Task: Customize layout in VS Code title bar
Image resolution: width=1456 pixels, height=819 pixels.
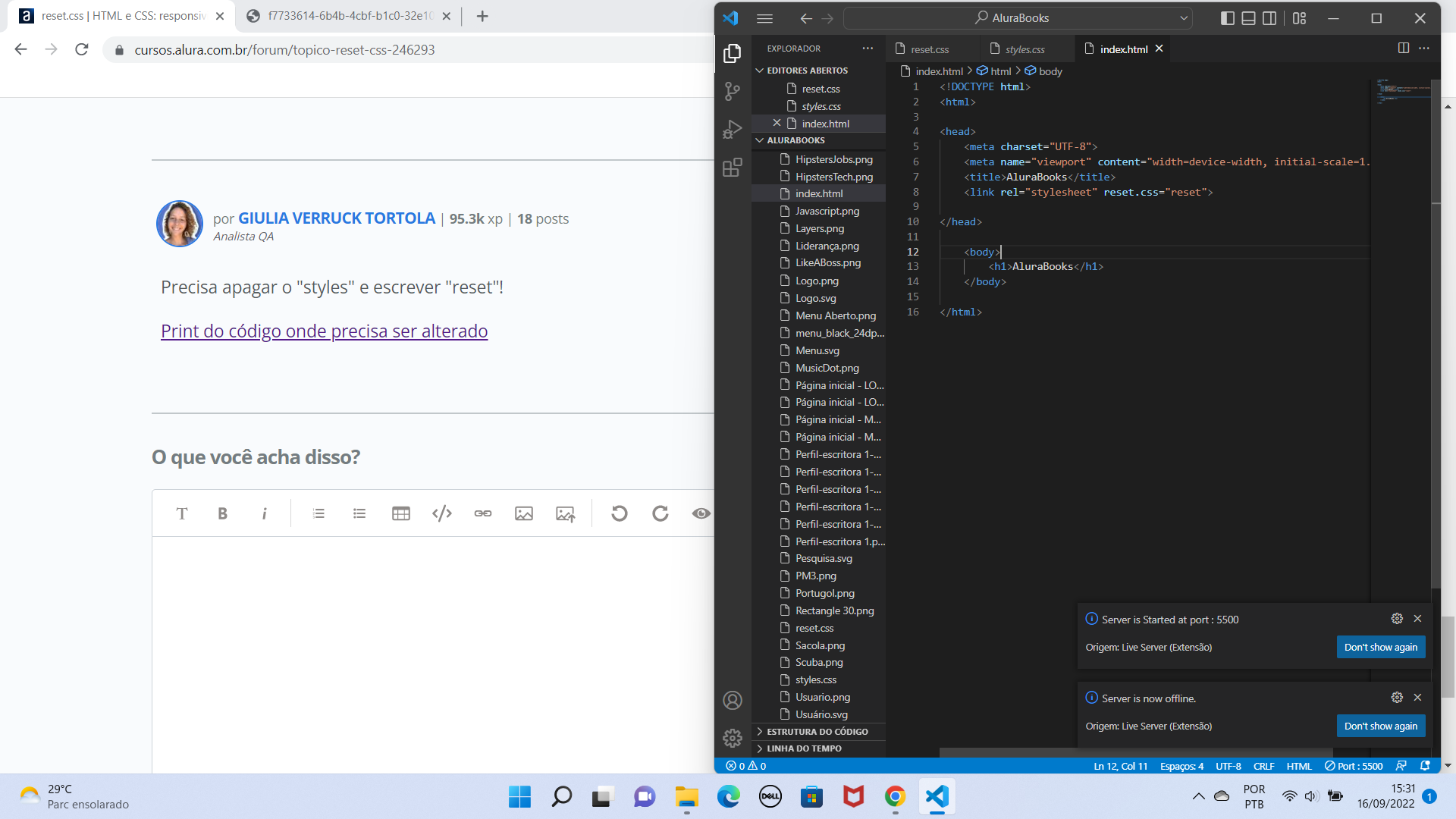Action: [x=1299, y=18]
